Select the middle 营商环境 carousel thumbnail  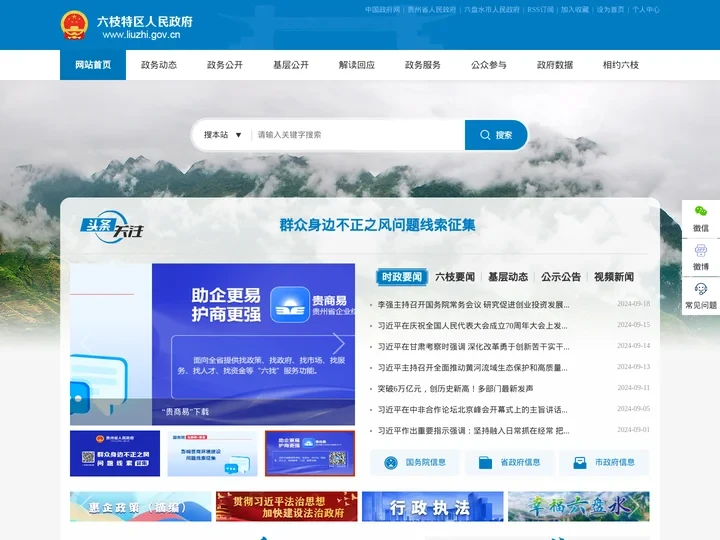tap(213, 453)
